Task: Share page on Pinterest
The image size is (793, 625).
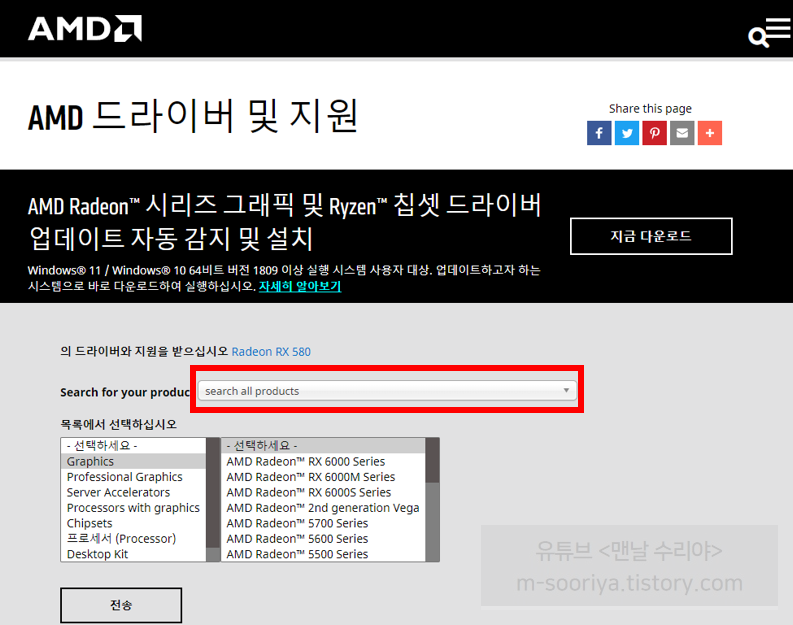Action: (x=654, y=133)
